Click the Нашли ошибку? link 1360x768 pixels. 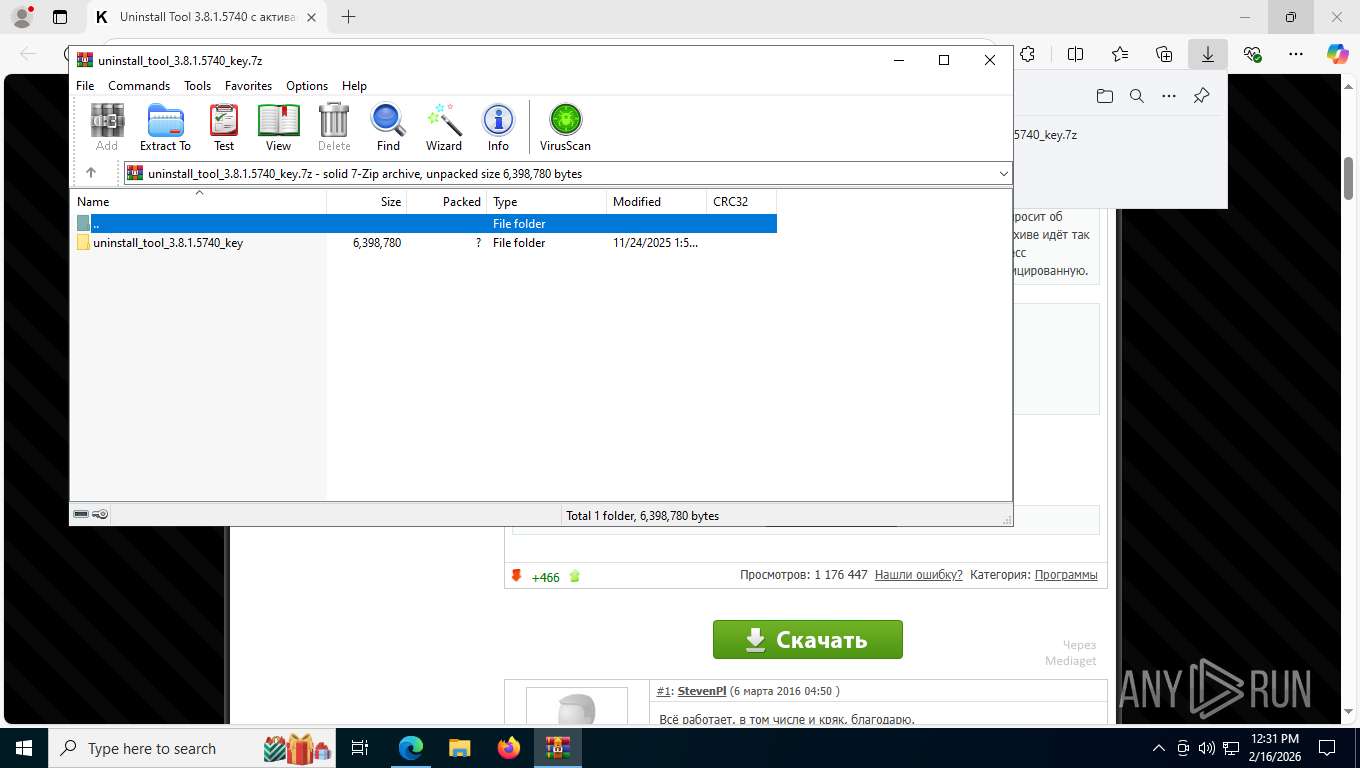click(x=918, y=575)
